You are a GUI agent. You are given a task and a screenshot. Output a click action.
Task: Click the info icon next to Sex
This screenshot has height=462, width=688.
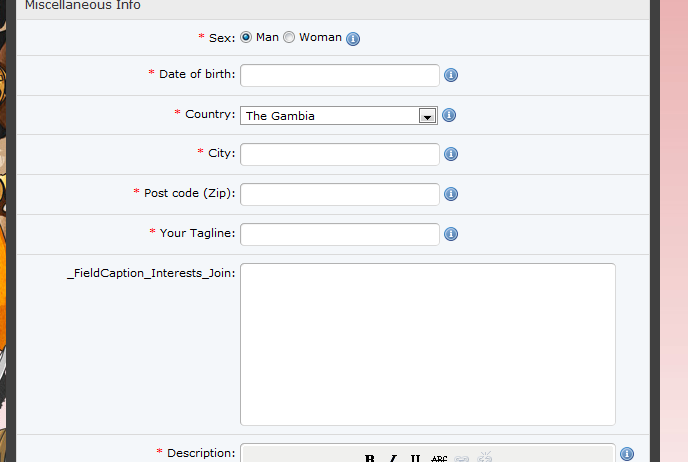tap(353, 39)
